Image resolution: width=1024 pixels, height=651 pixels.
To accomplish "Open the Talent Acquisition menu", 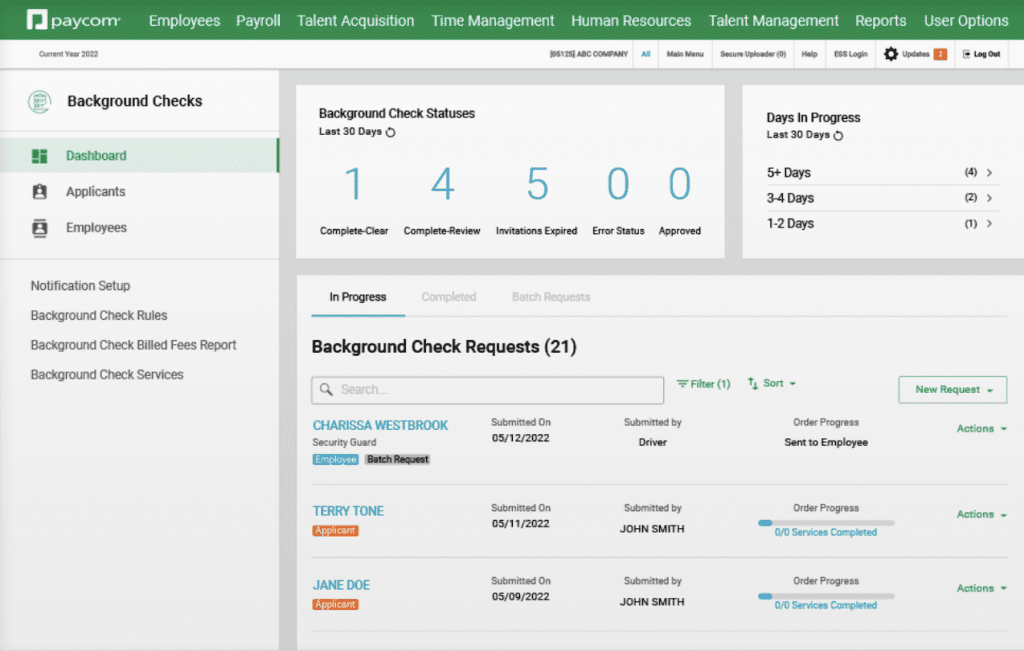I will pos(355,20).
